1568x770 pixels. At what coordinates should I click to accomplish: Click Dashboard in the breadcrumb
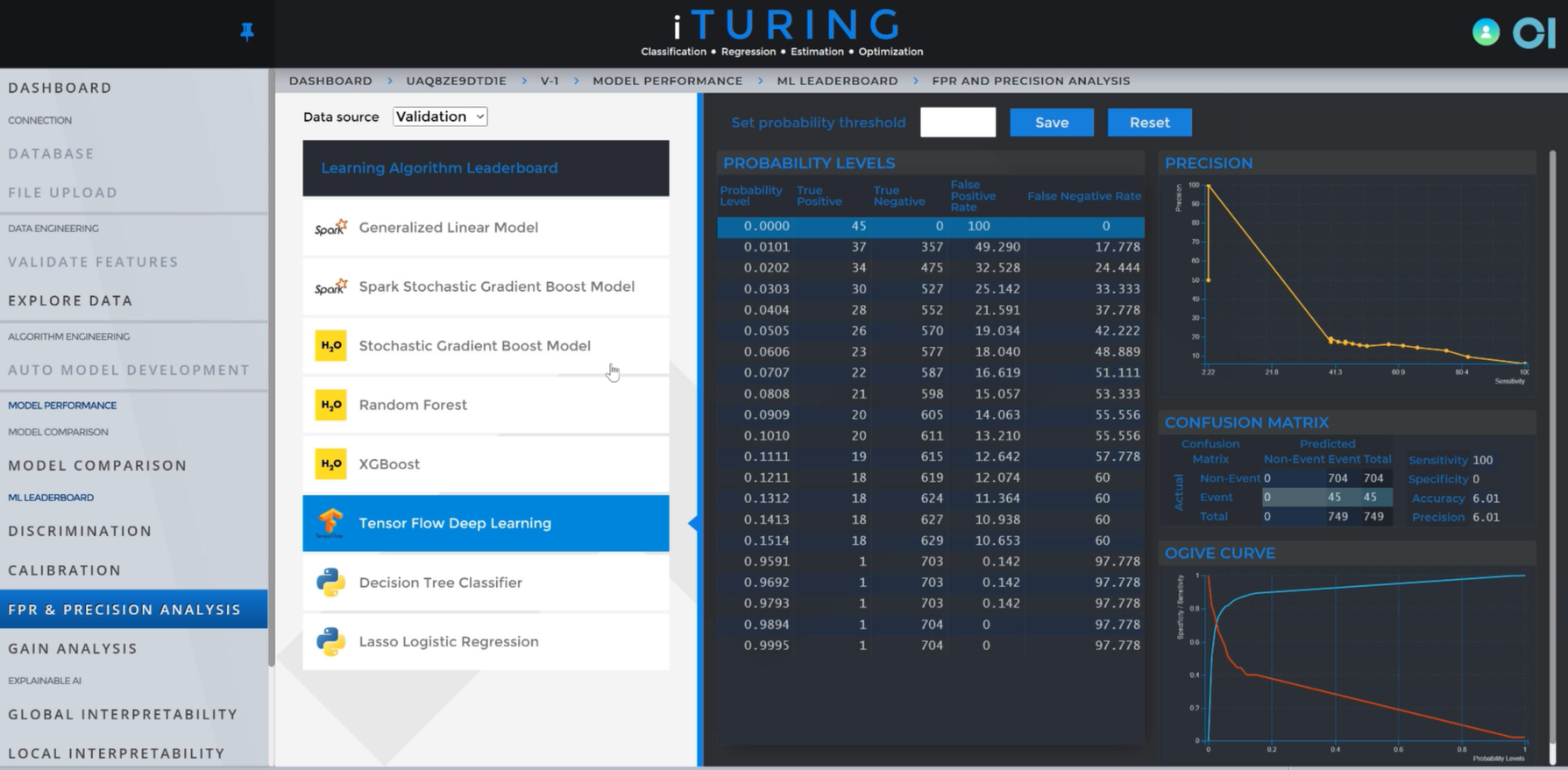[x=330, y=81]
